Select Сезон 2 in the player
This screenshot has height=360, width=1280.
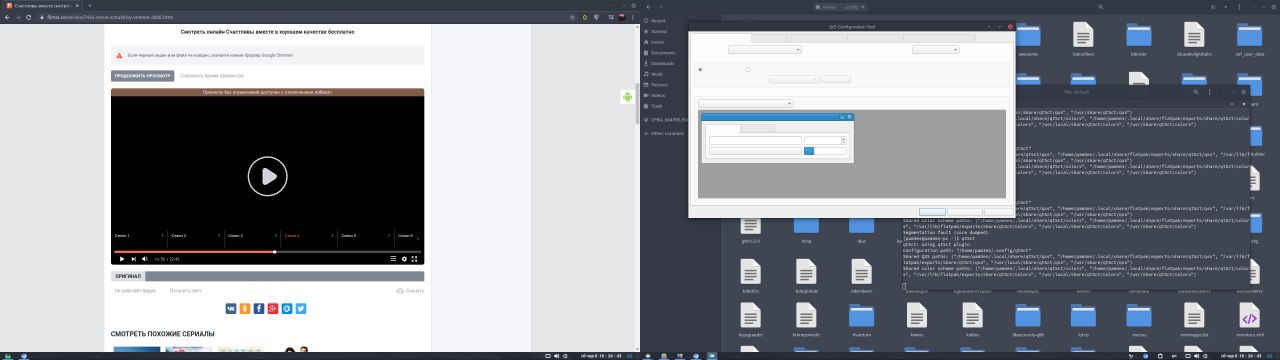179,235
